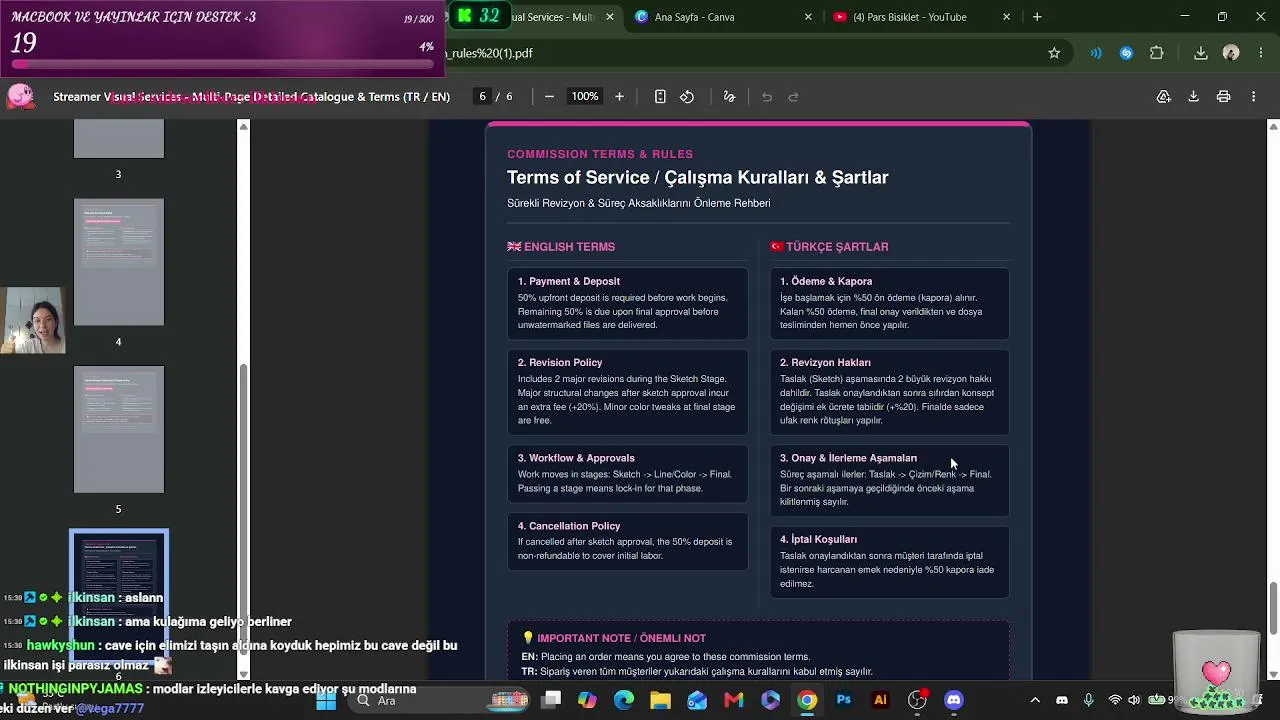1280x720 pixels.
Task: Click the blue sound-wave extension icon
Action: click(1096, 53)
